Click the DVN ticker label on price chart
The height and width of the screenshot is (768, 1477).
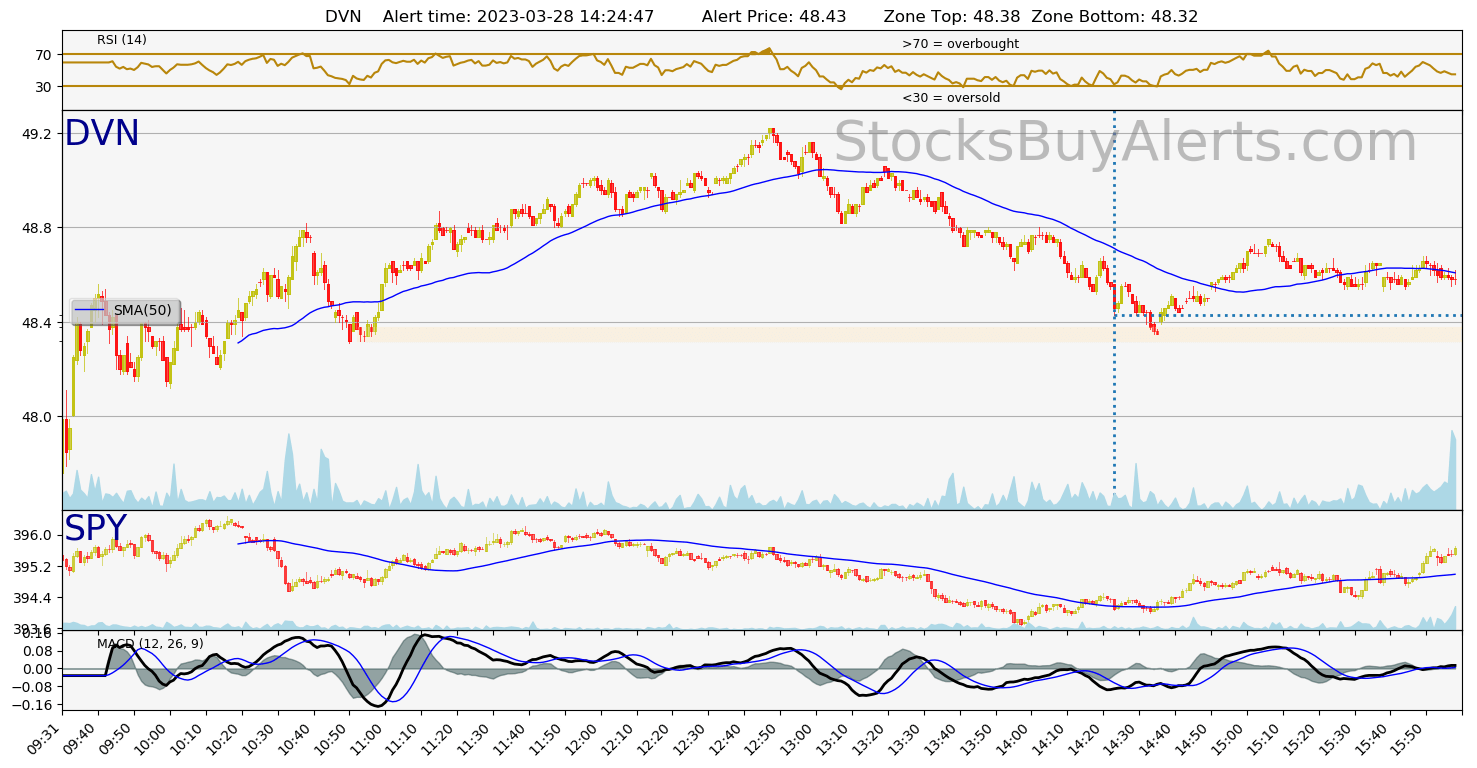point(101,134)
